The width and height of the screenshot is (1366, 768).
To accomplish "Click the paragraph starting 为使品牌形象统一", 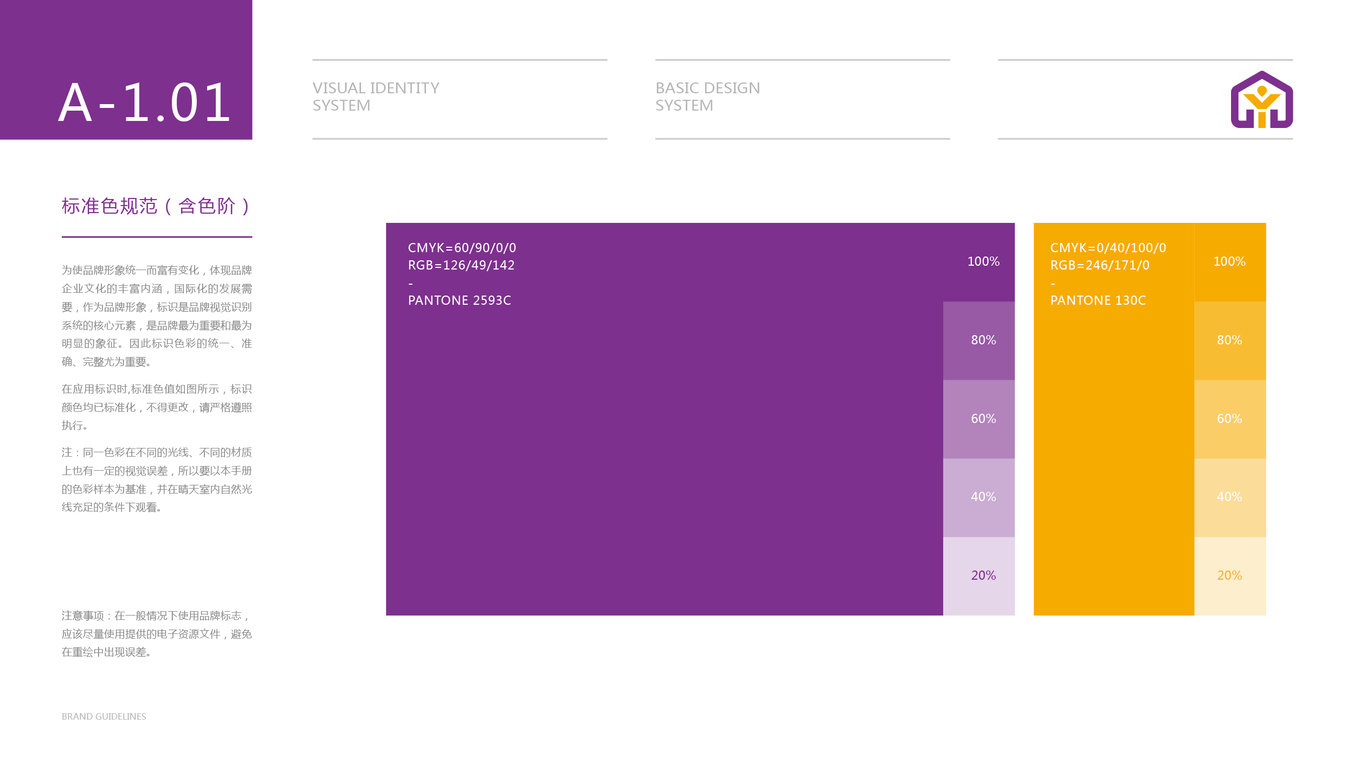I will pyautogui.click(x=157, y=316).
